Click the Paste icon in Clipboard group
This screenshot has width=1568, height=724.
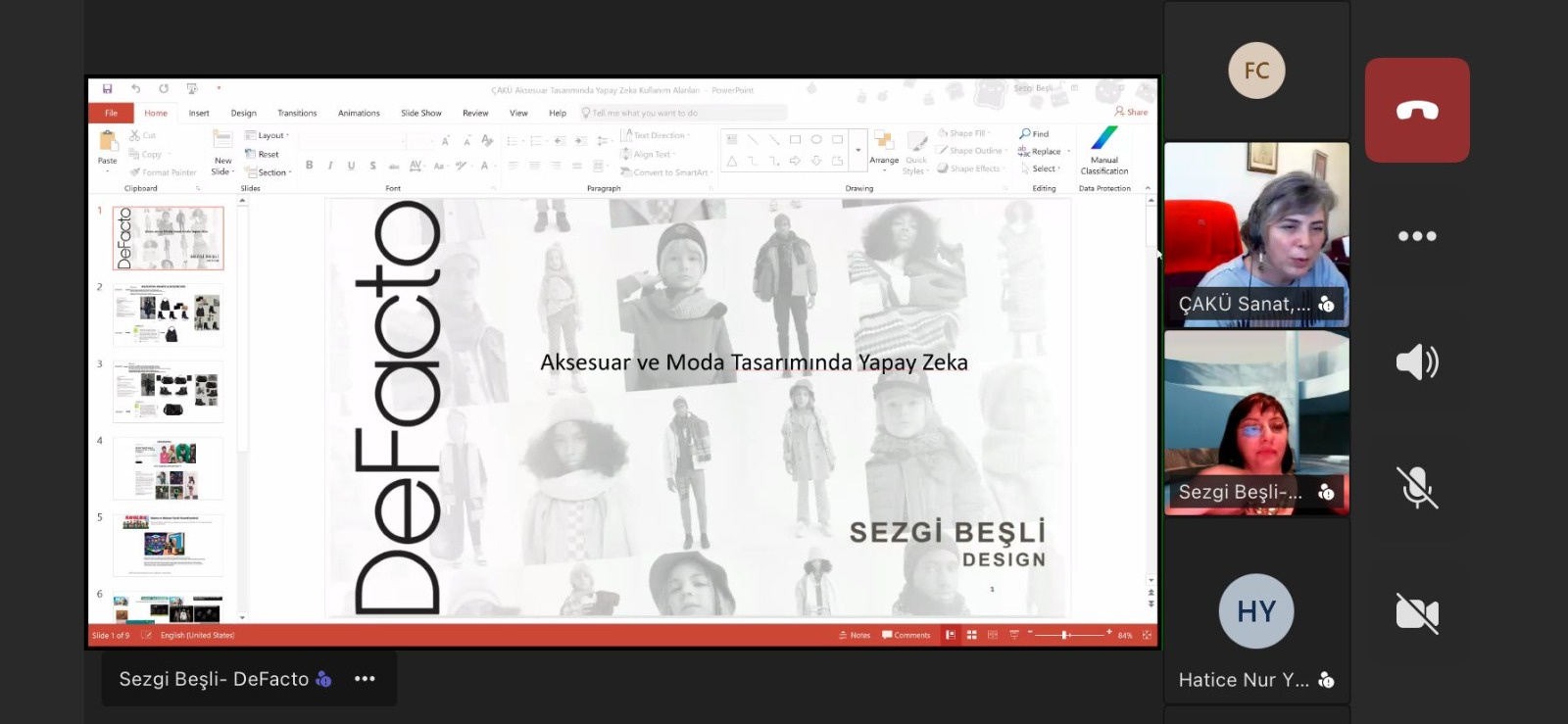point(108,148)
